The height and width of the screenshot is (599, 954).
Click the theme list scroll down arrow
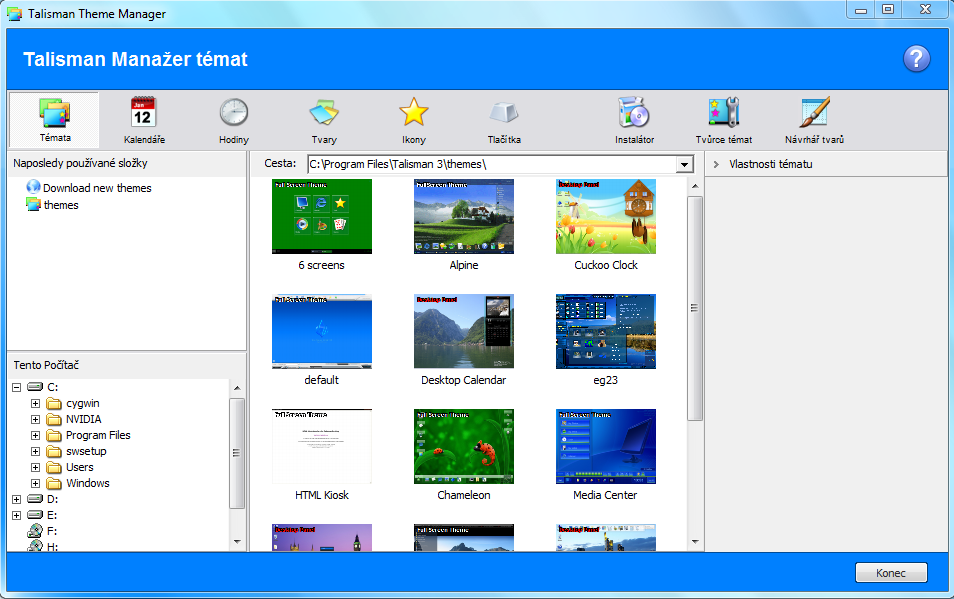695,542
